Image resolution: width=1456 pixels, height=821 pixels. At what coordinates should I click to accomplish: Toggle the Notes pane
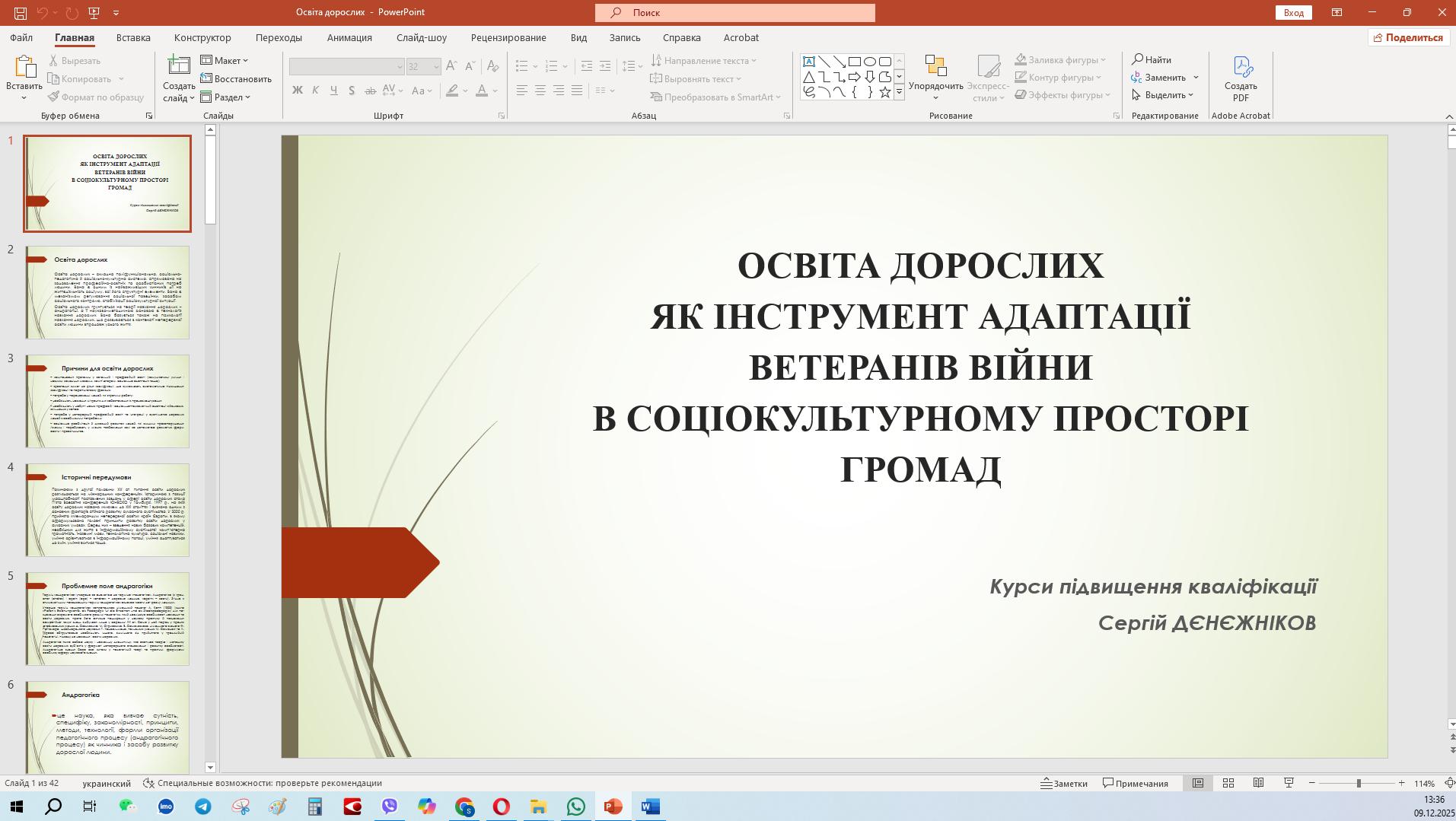point(1064,783)
